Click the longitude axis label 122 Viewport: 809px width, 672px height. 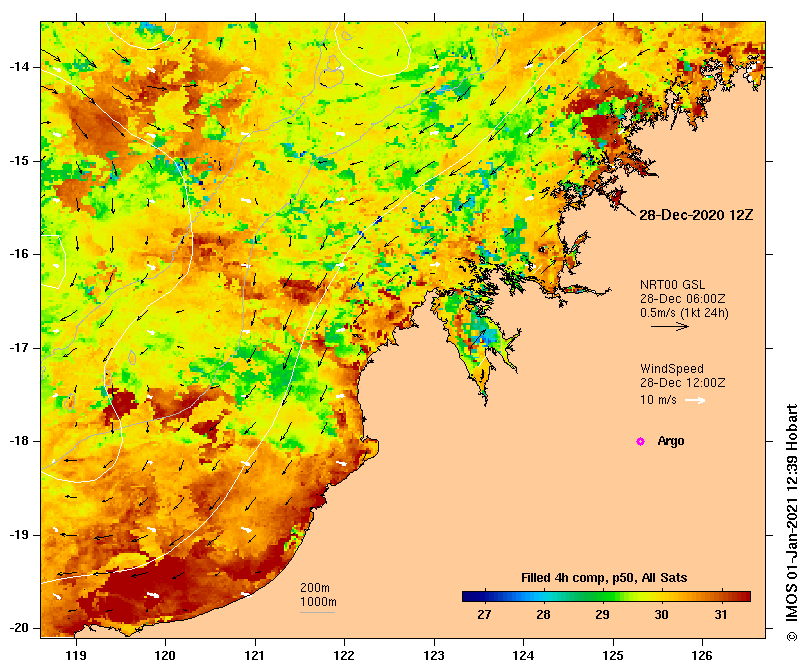344,655
